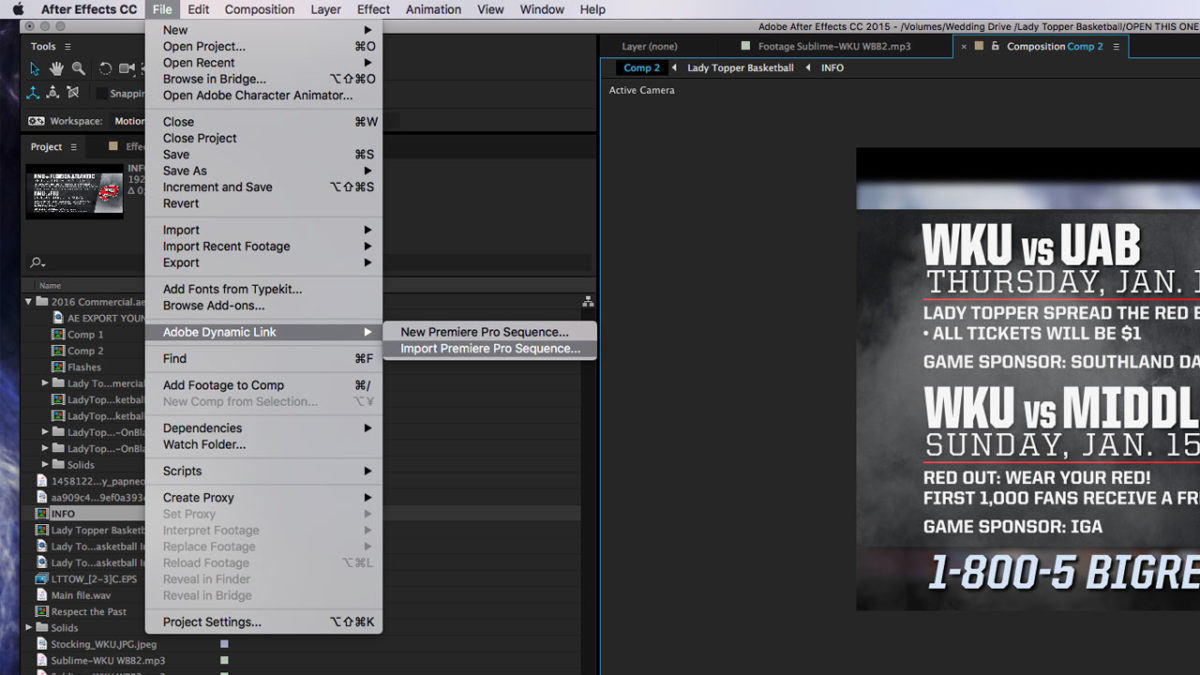Open the After Effects CC application menu

coord(89,9)
